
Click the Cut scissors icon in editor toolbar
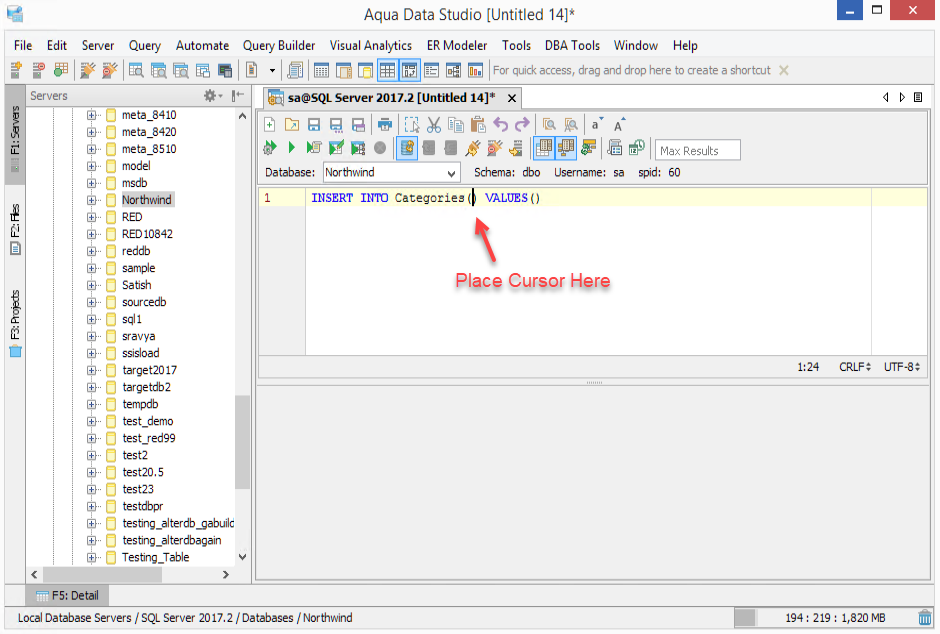434,125
